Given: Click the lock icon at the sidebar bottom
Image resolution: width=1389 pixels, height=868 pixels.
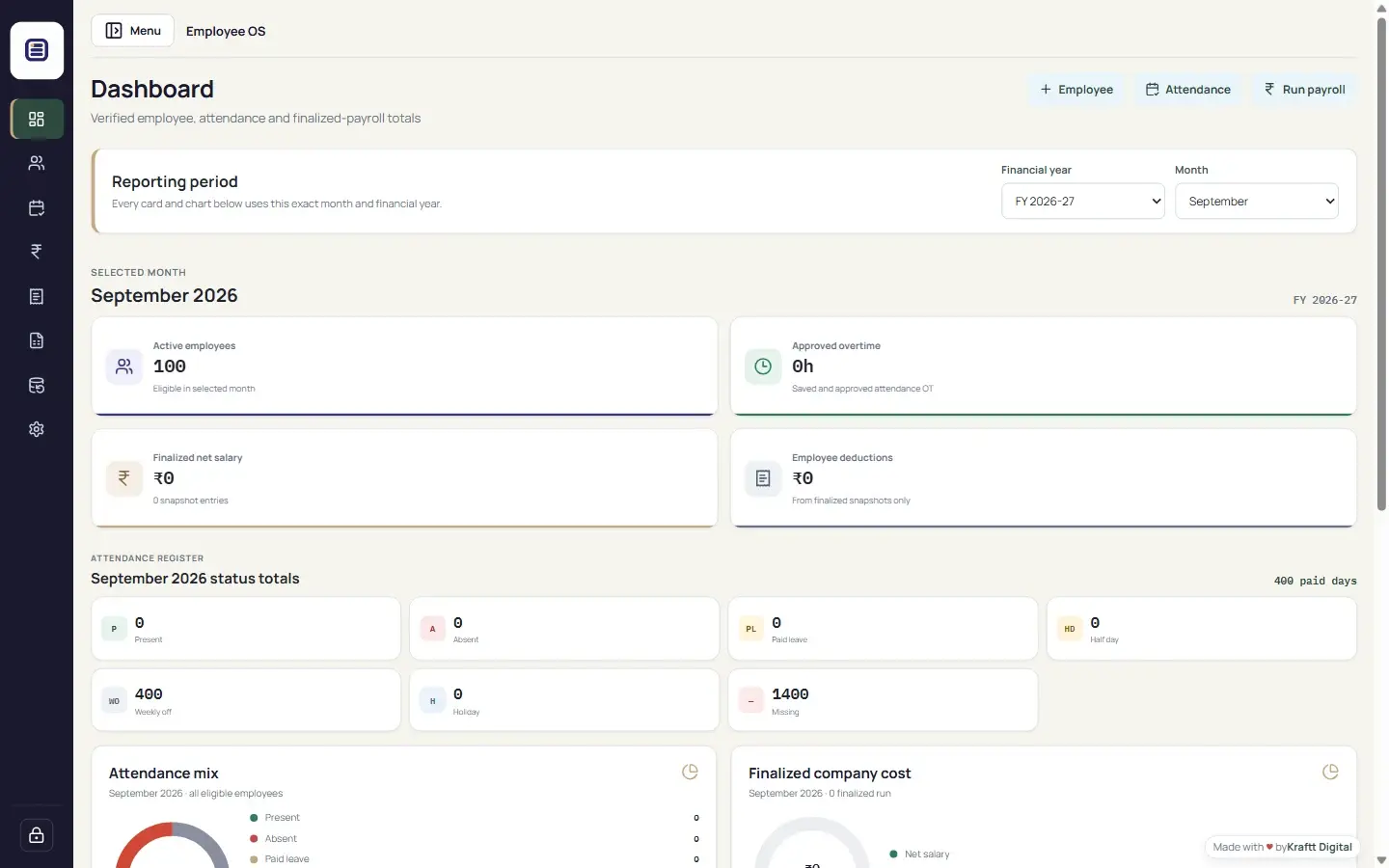Looking at the screenshot, I should pos(37,835).
